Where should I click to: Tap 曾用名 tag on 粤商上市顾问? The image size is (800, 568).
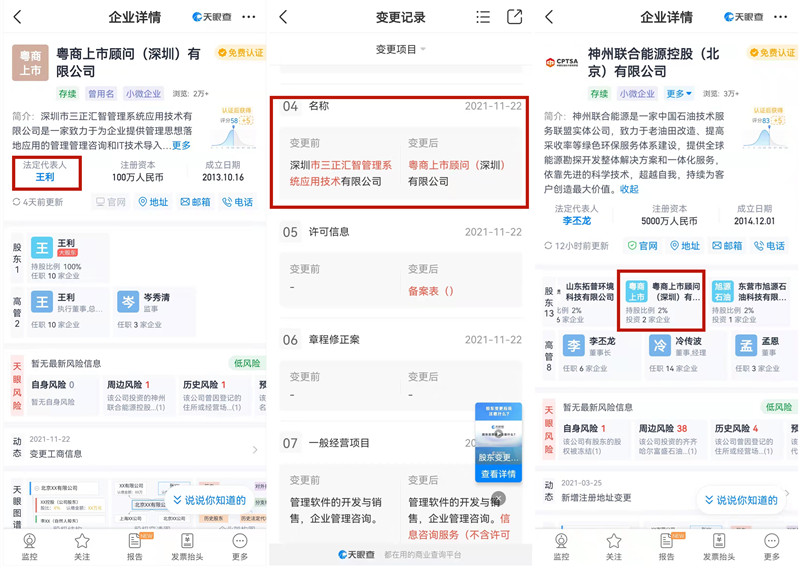[101, 94]
